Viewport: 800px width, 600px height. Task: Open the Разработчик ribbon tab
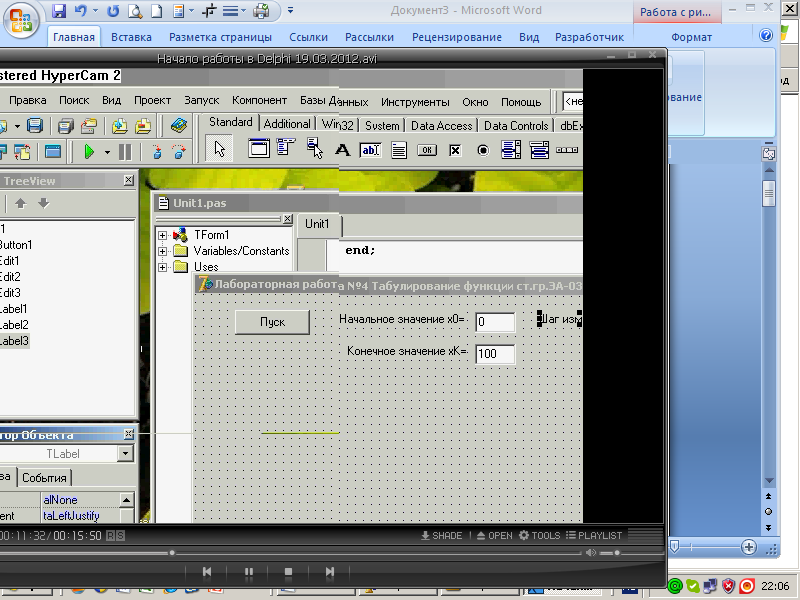pyautogui.click(x=589, y=37)
